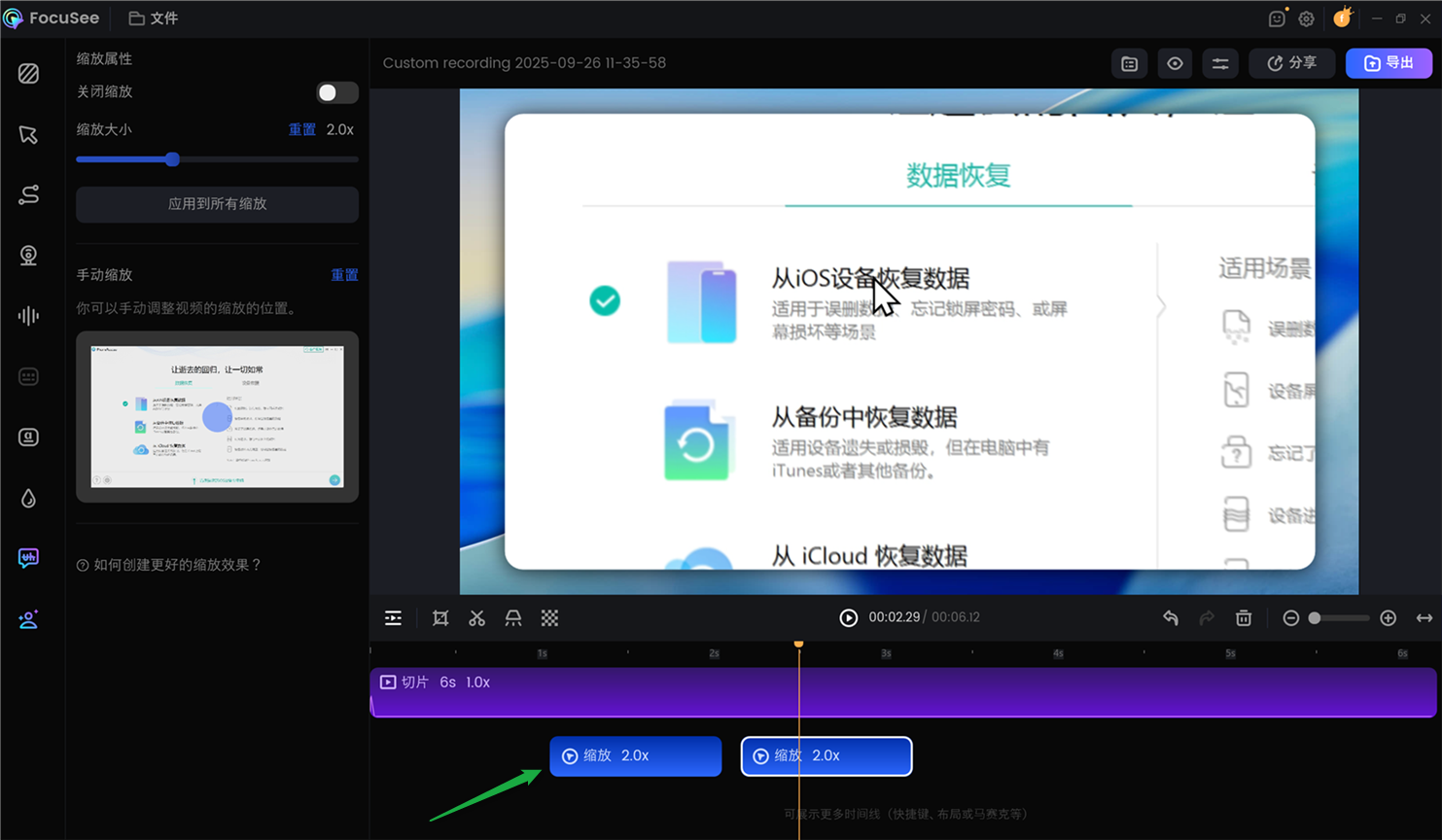
Task: Reset manual zoom via 重置 beside 手动缩放
Action: click(x=344, y=275)
